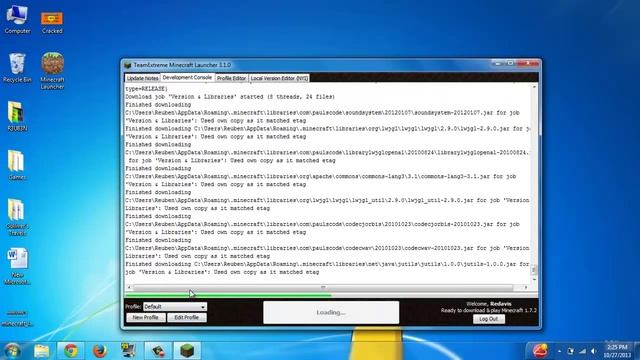Open the Computer desktop icon
This screenshot has height=360, width=640.
pos(17,19)
